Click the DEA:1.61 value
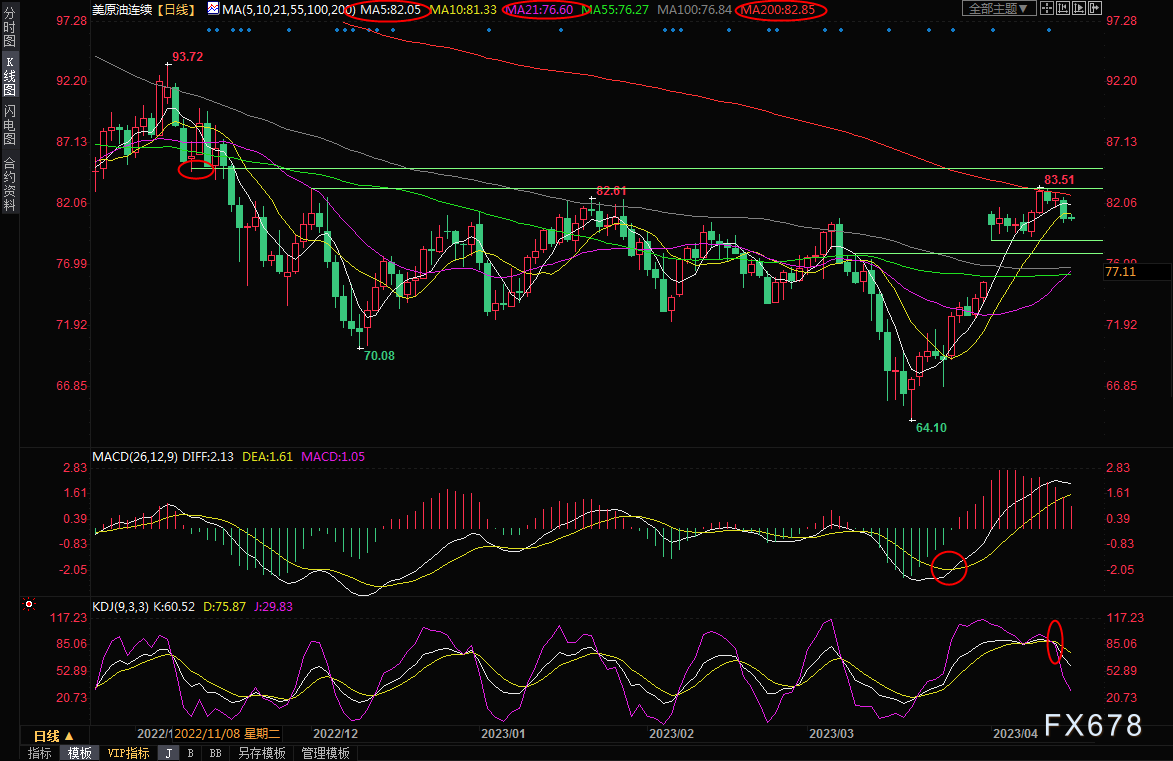Viewport: 1173px width, 761px height. 267,456
